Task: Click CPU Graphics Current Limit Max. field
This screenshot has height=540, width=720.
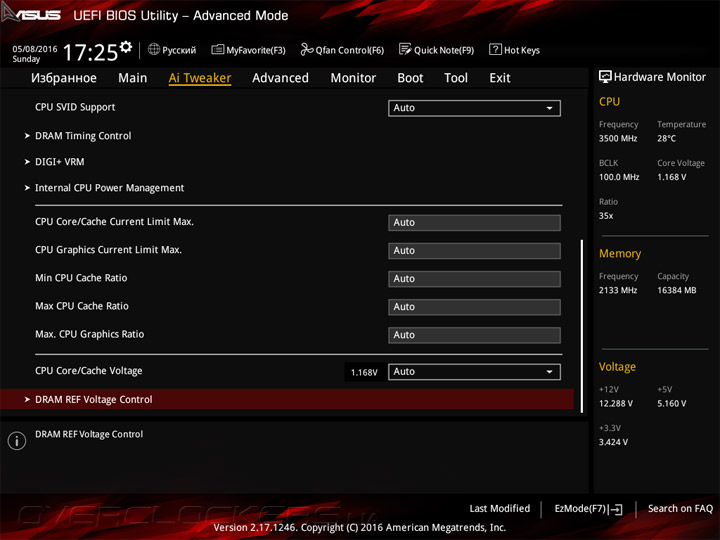Action: [474, 251]
